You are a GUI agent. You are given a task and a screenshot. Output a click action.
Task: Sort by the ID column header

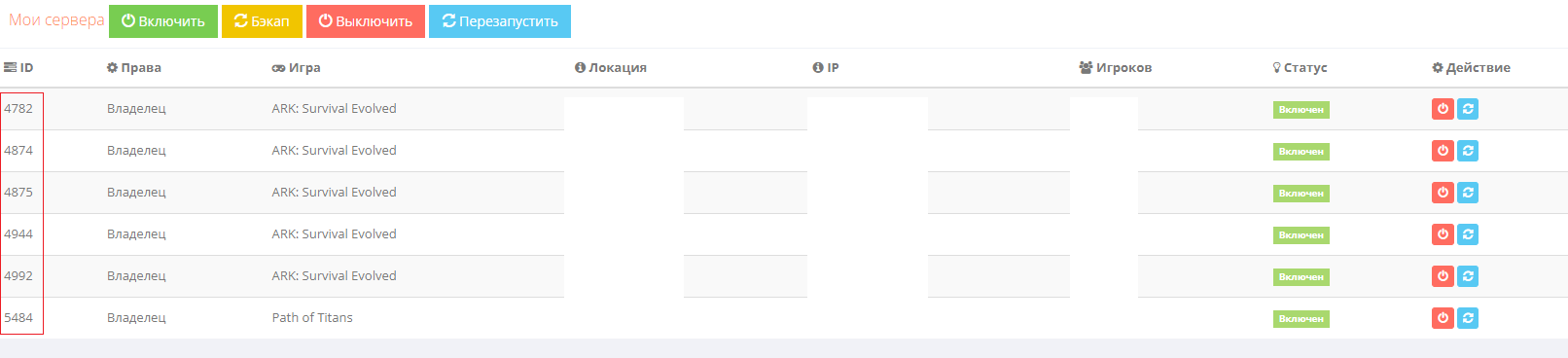pos(18,68)
